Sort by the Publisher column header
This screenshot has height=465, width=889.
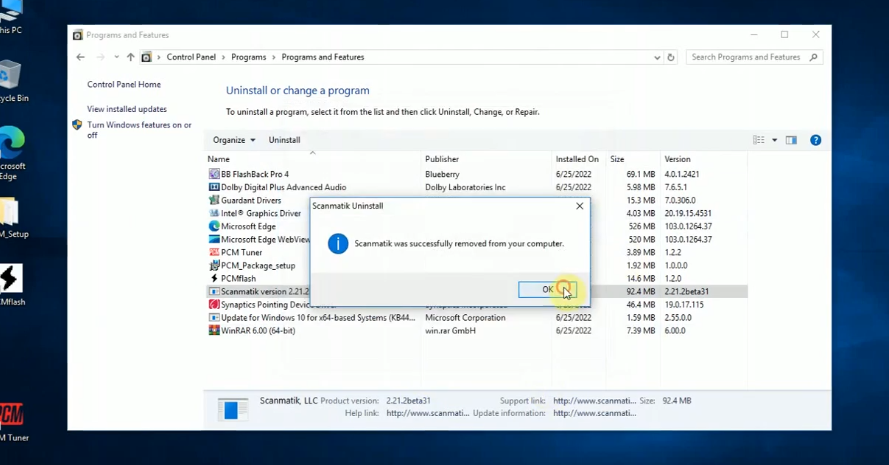click(x=442, y=159)
